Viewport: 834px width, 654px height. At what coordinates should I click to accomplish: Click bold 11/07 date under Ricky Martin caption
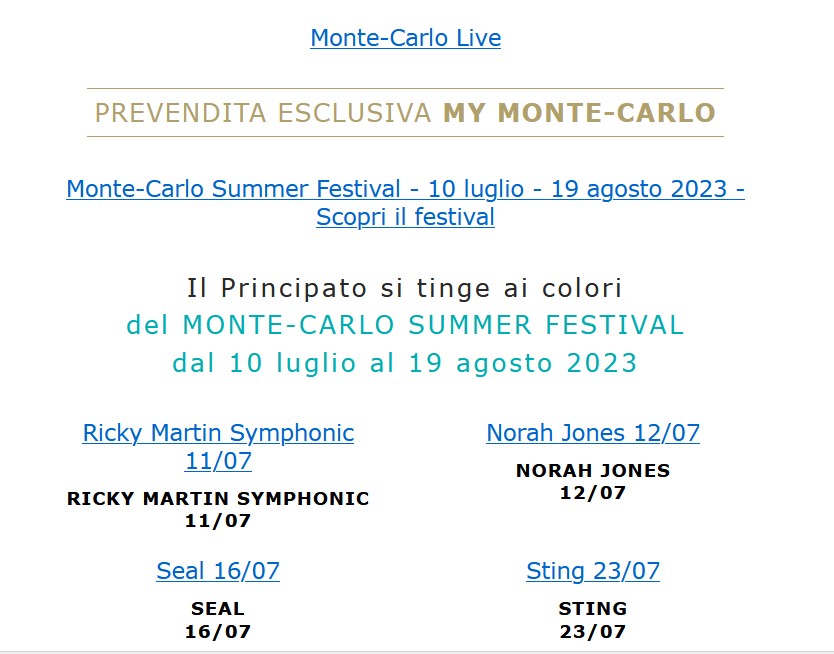[218, 521]
